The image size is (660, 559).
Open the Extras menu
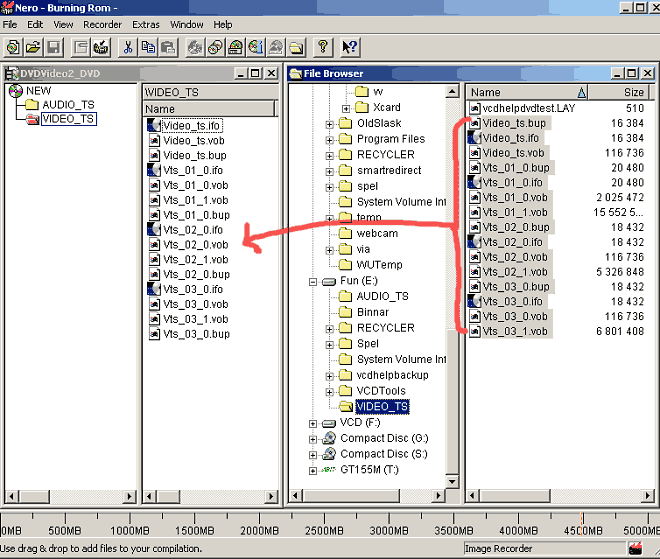146,24
